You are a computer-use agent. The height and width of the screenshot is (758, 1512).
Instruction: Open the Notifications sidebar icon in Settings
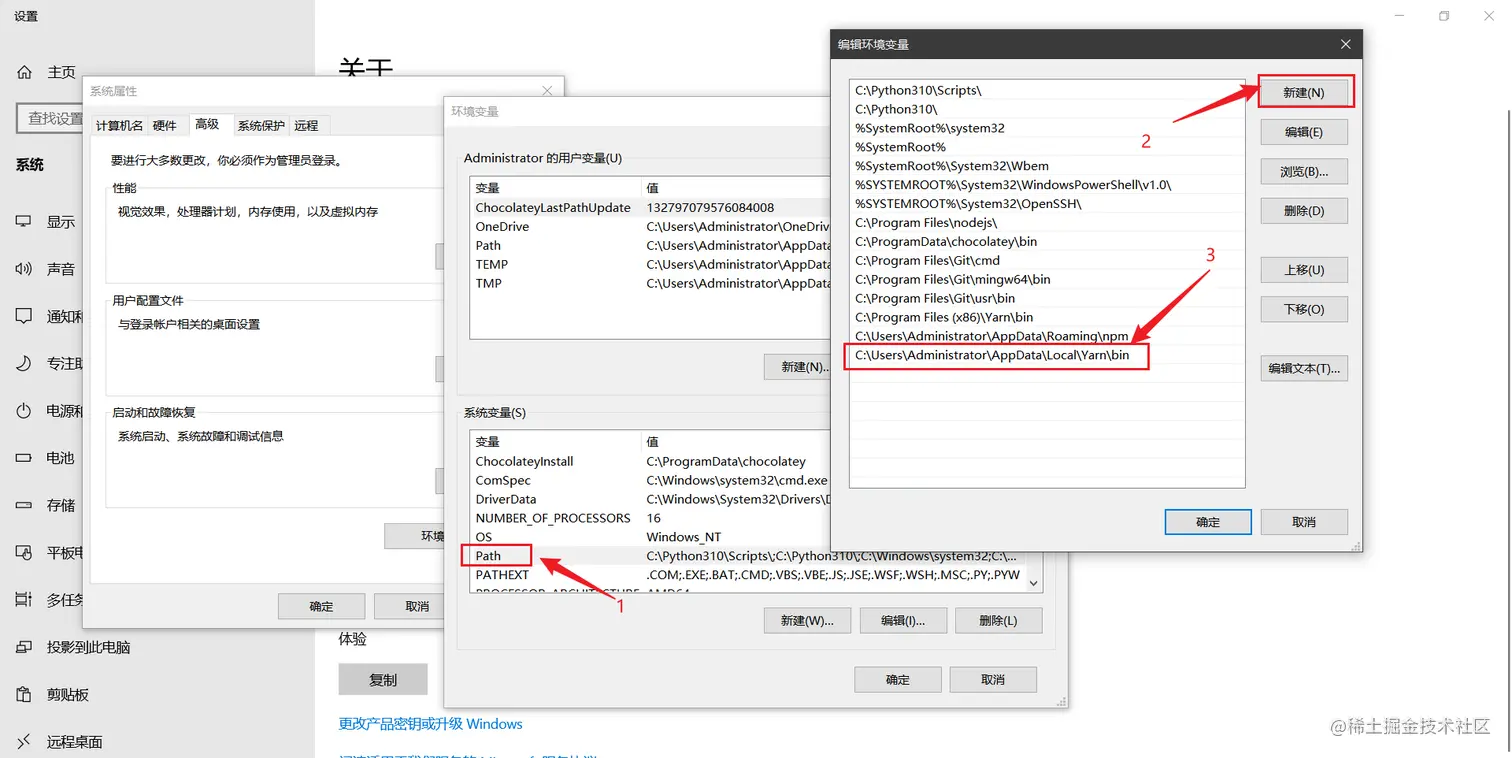tap(24, 316)
